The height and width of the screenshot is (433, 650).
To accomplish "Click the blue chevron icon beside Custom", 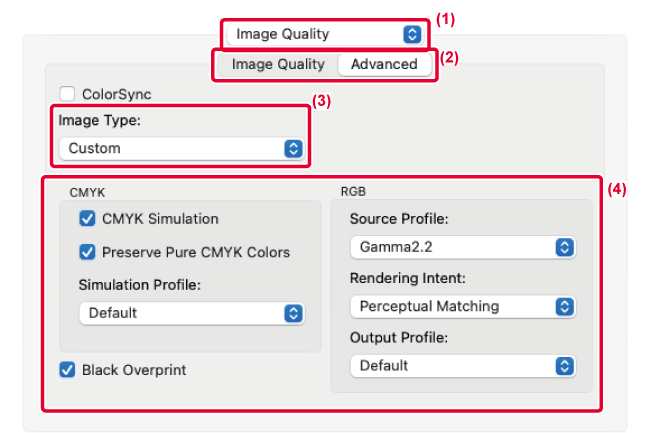I will [x=292, y=148].
